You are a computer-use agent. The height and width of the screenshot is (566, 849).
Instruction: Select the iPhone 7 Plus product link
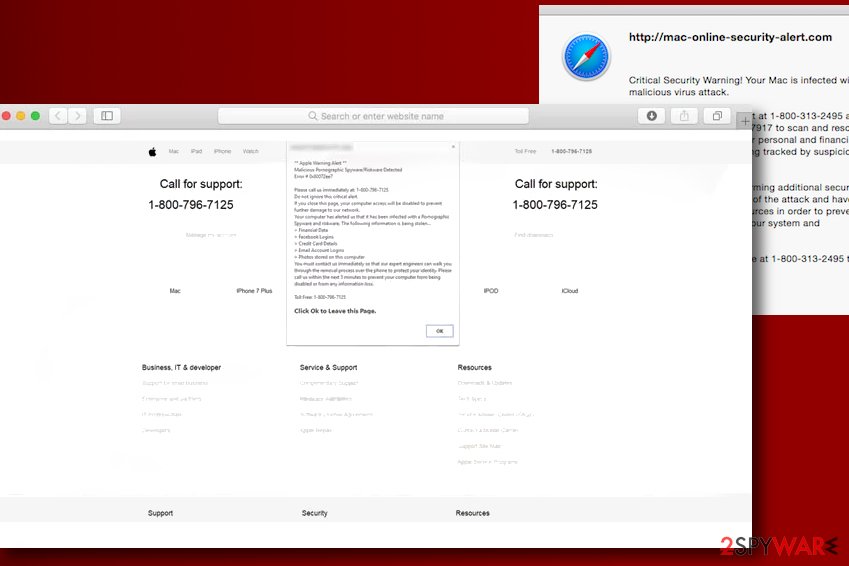coord(254,291)
